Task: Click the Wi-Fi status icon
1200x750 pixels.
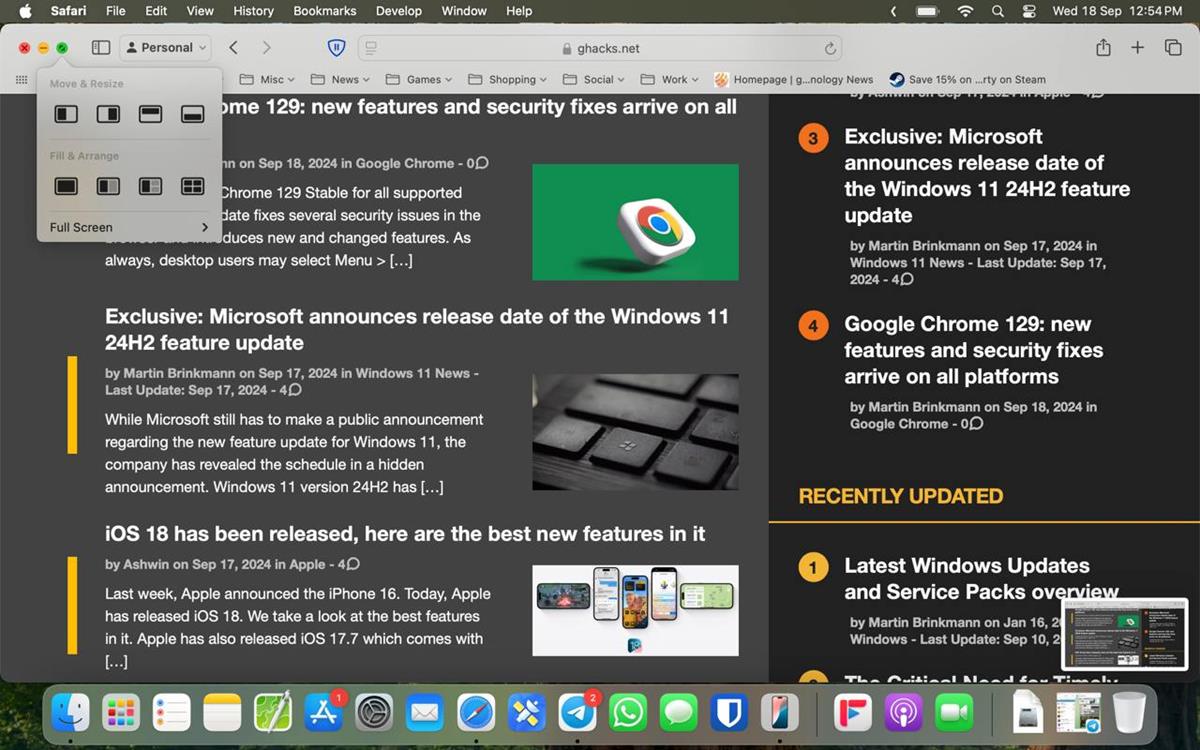Action: click(x=965, y=11)
